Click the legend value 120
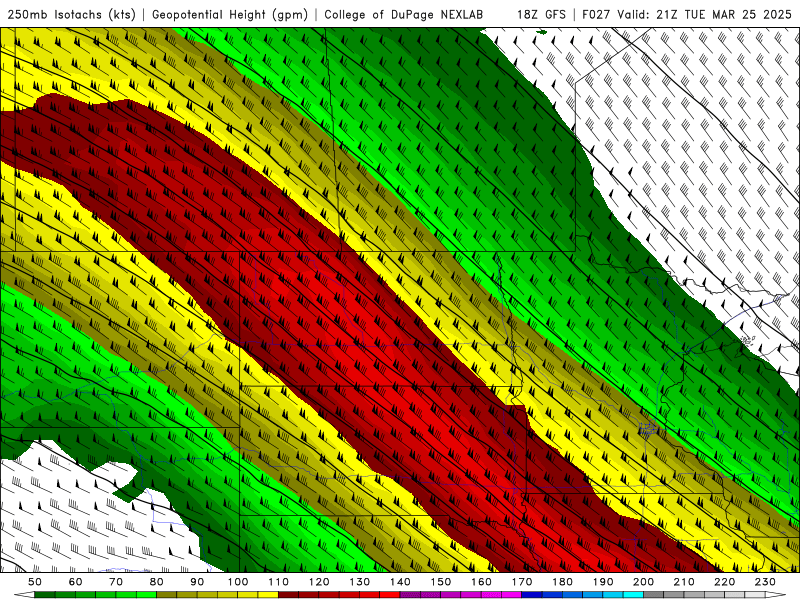Image resolution: width=800 pixels, height=600 pixels. [x=319, y=582]
